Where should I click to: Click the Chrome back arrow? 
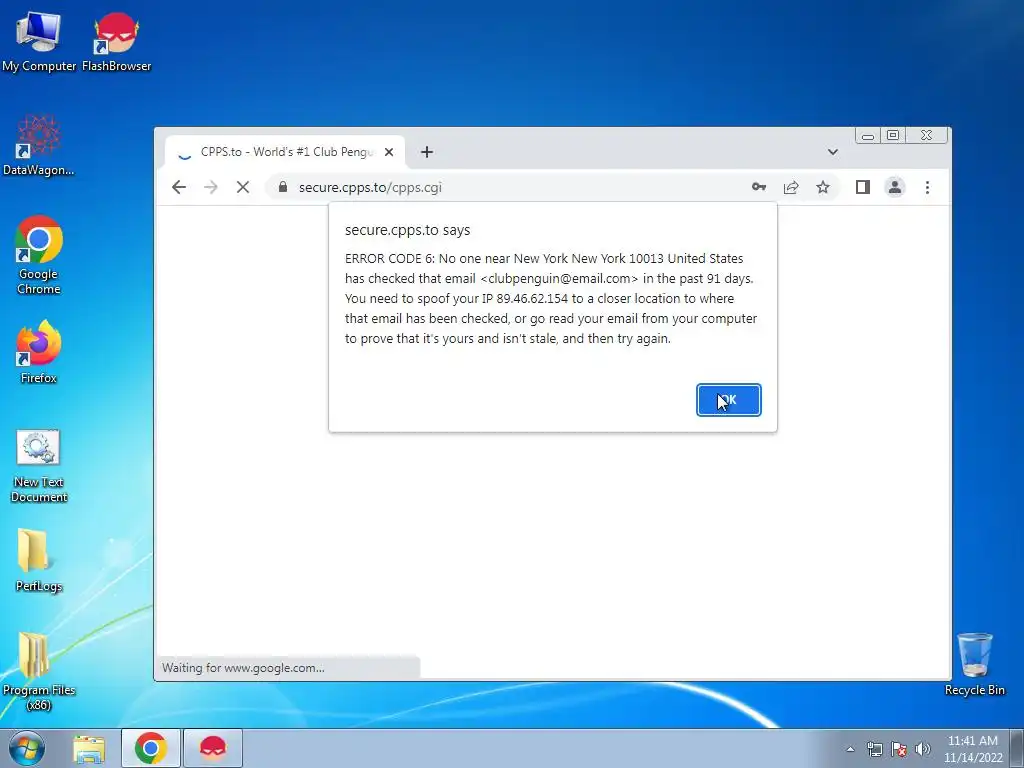point(179,187)
